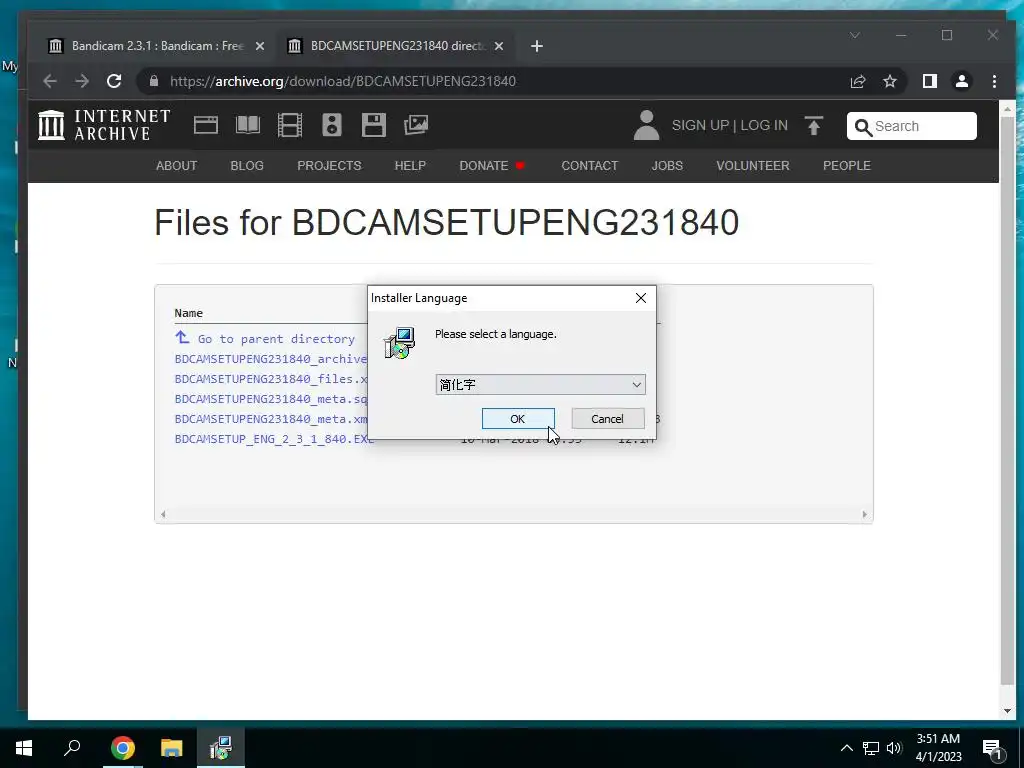The image size is (1024, 768).
Task: Open the PEOPLE menu item
Action: point(846,166)
